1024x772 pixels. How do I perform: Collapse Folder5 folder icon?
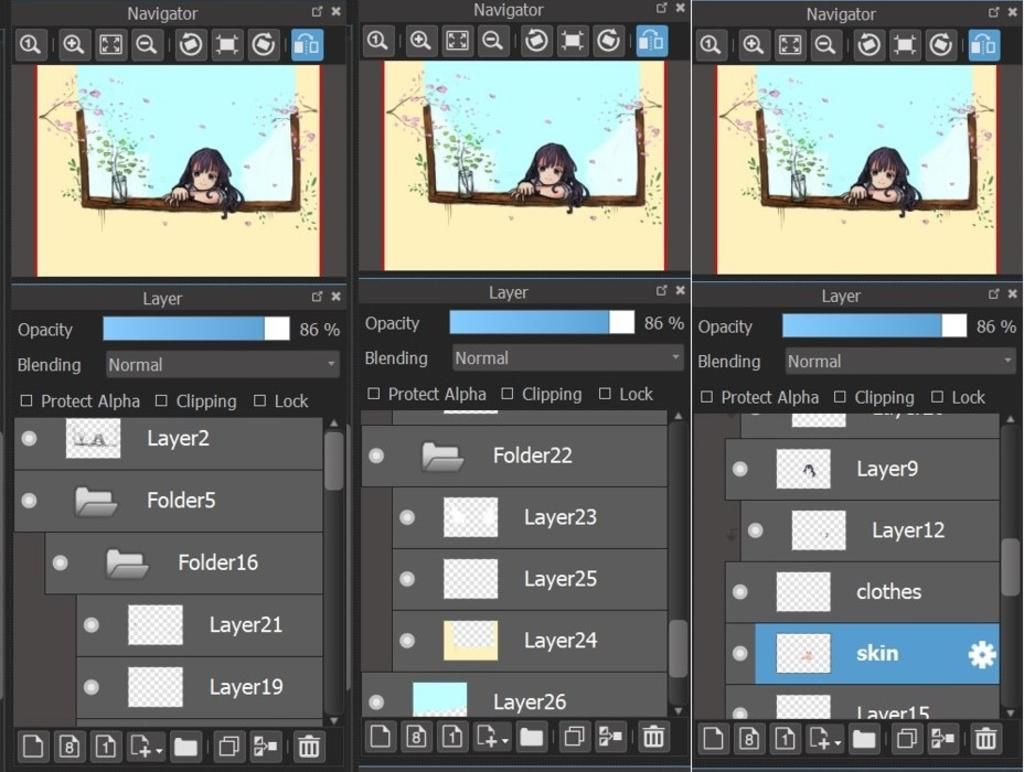tap(96, 501)
